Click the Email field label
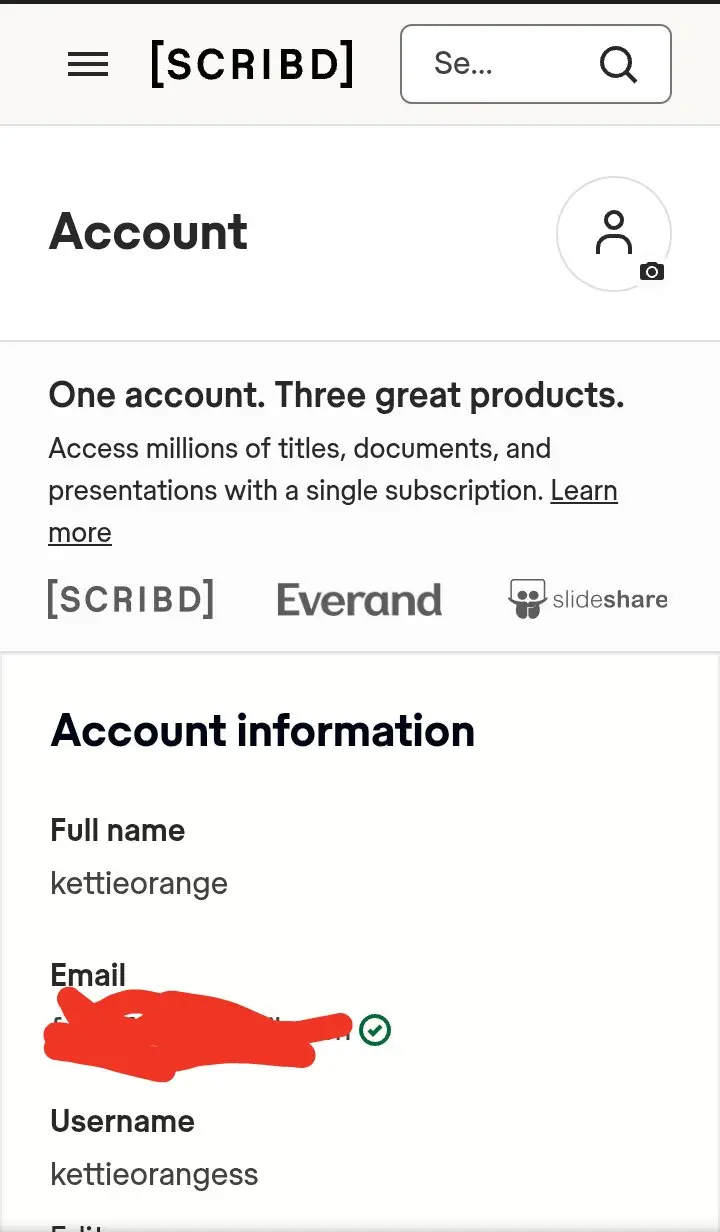 88,975
